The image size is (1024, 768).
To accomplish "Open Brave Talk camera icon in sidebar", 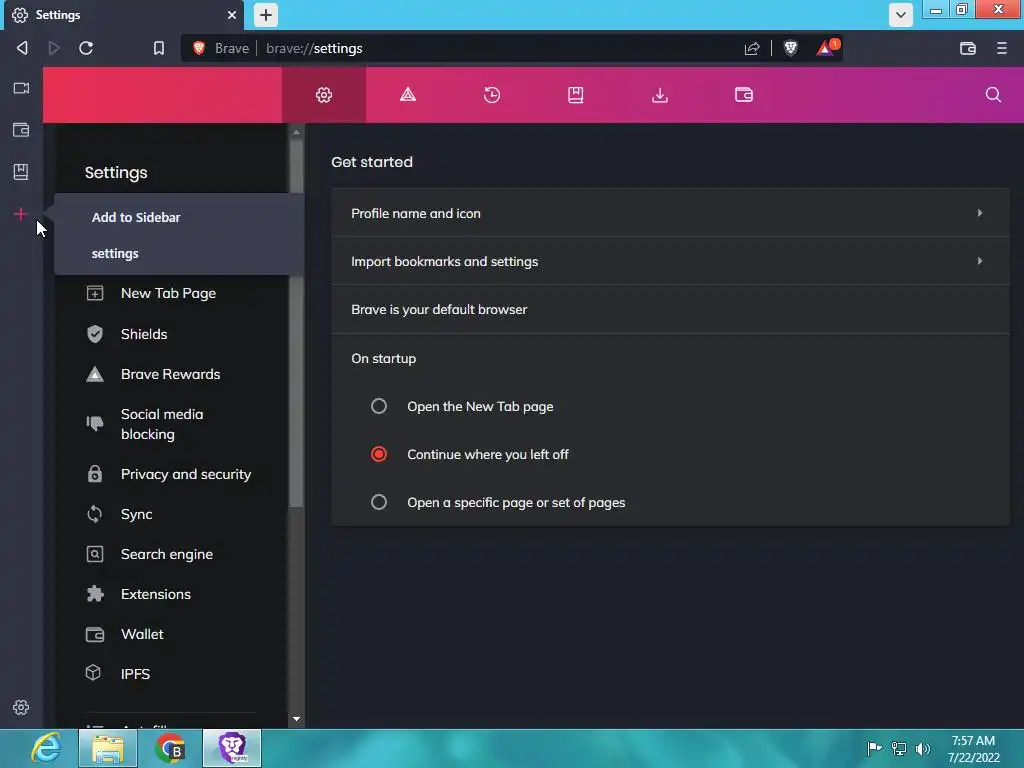I will 21,88.
